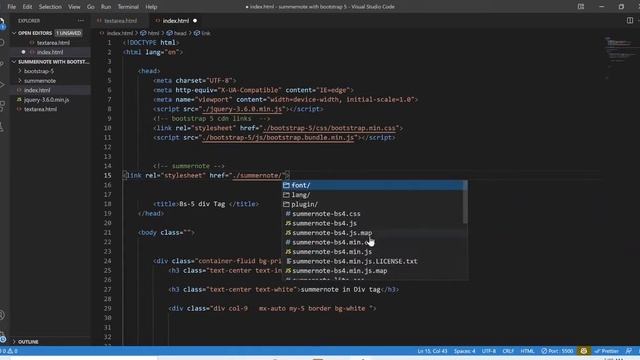
Task: Open the Explorer activity bar icon
Action: point(2,23)
